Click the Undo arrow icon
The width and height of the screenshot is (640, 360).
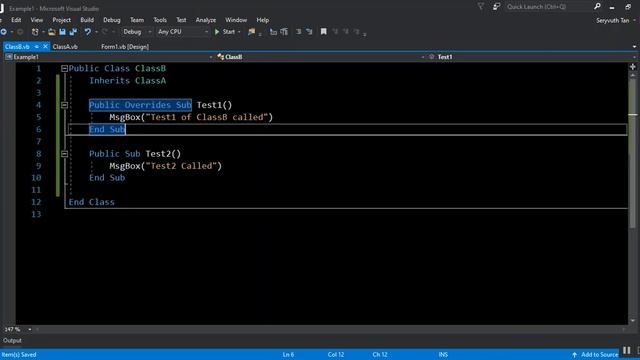88,32
